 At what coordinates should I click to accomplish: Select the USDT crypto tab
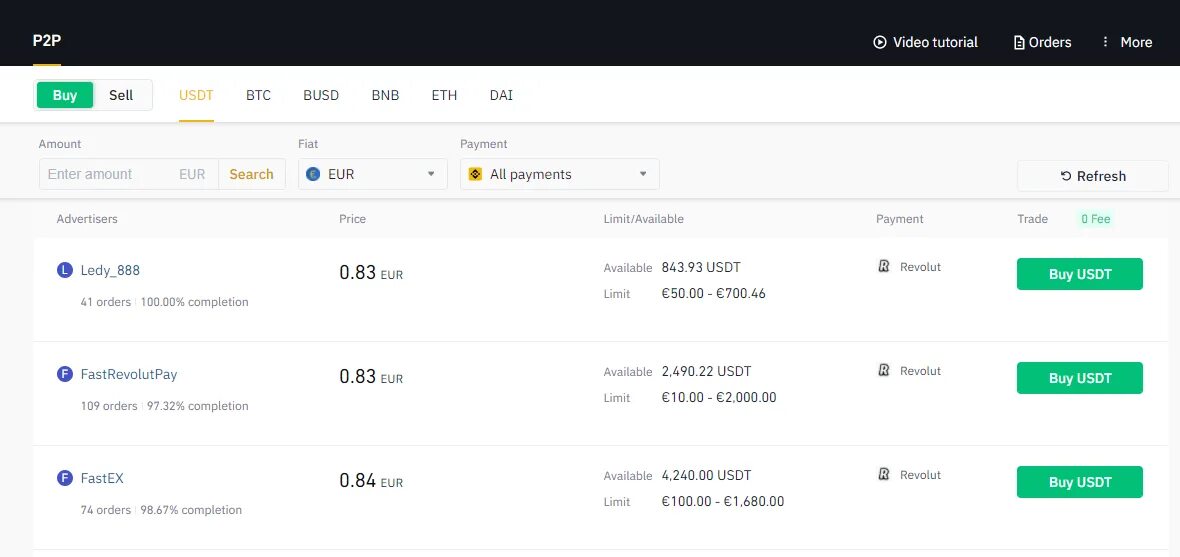[196, 96]
